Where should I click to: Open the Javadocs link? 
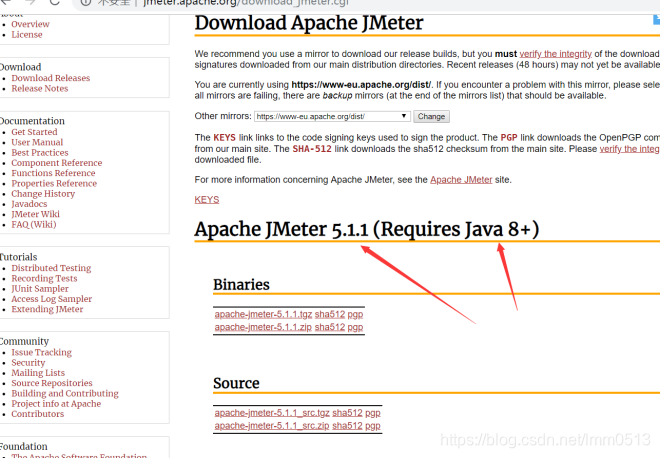29,204
